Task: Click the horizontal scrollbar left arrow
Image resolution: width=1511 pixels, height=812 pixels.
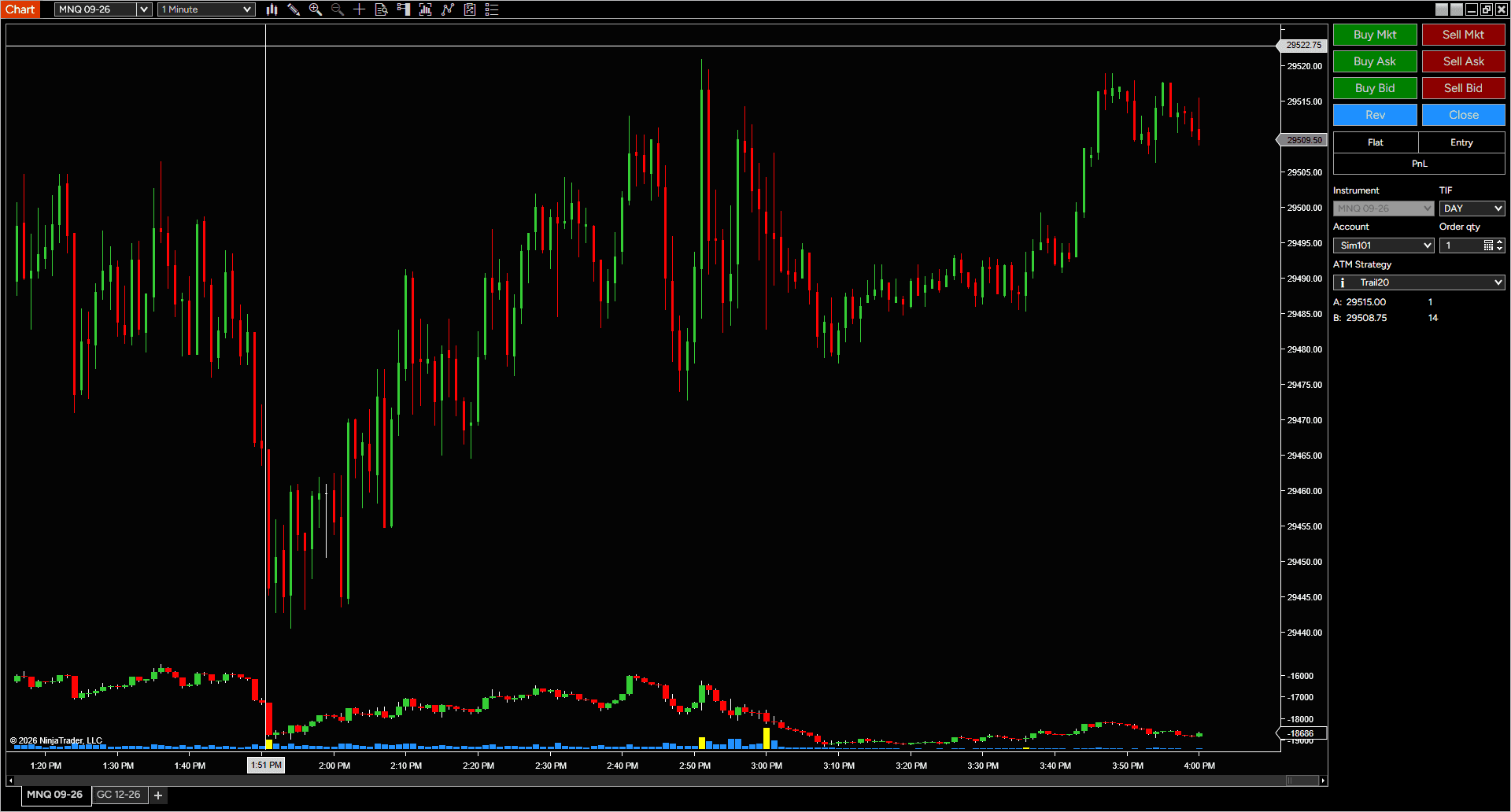Action: click(x=10, y=781)
